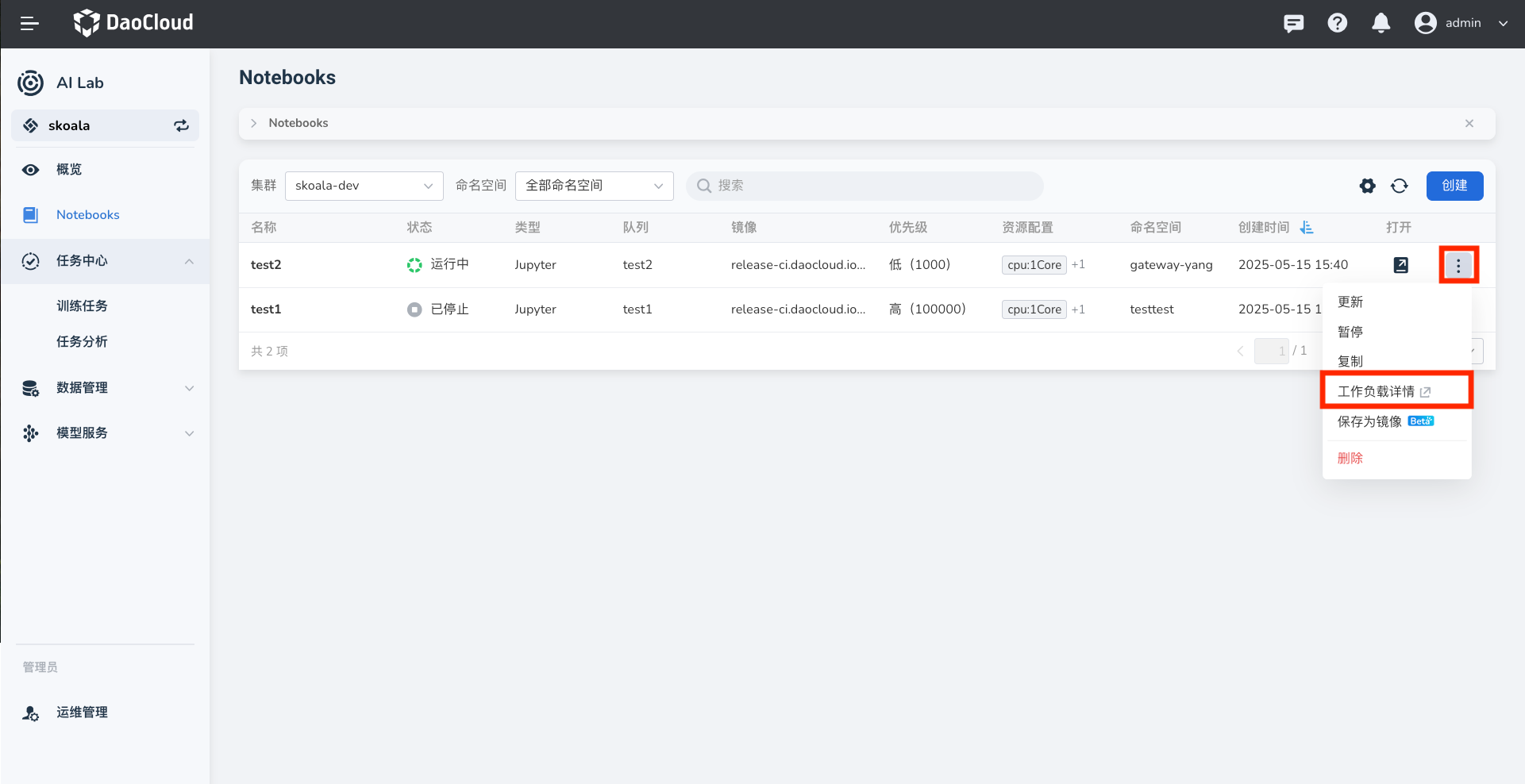Select 工作负载详情 from context menu
Viewport: 1525px width, 784px height.
[x=1383, y=391]
